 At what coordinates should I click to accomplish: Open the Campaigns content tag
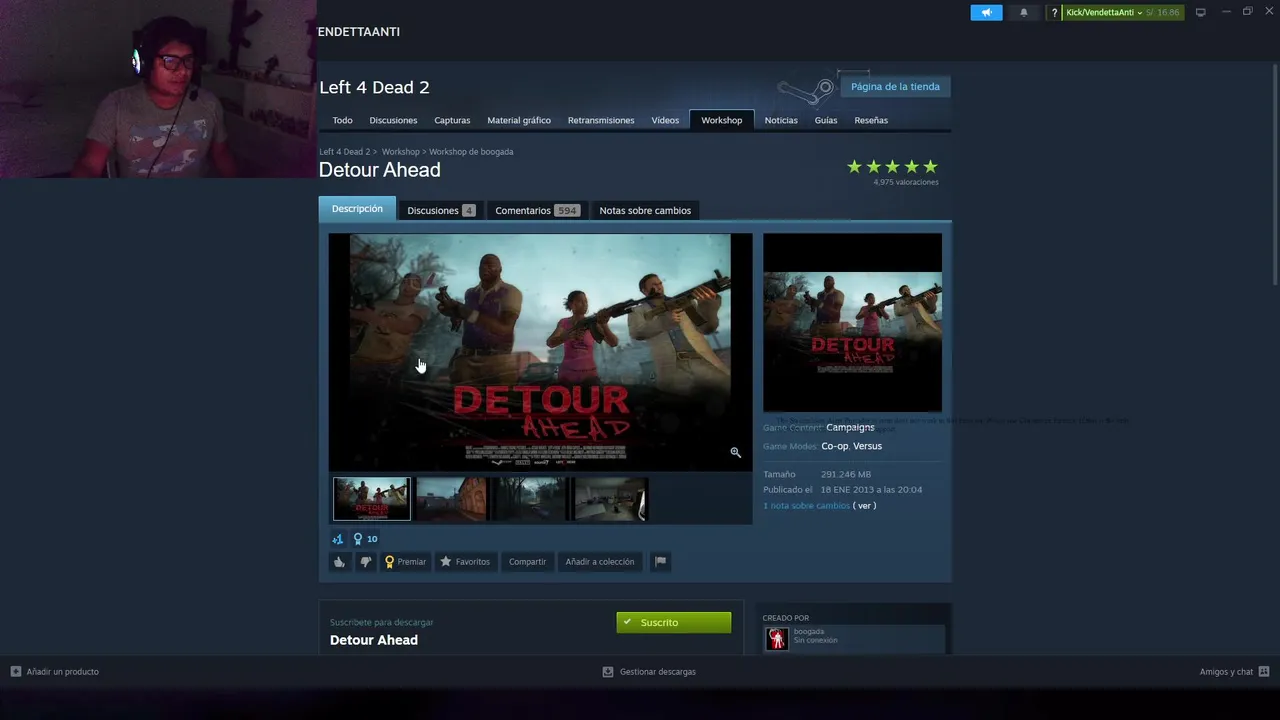coord(850,428)
